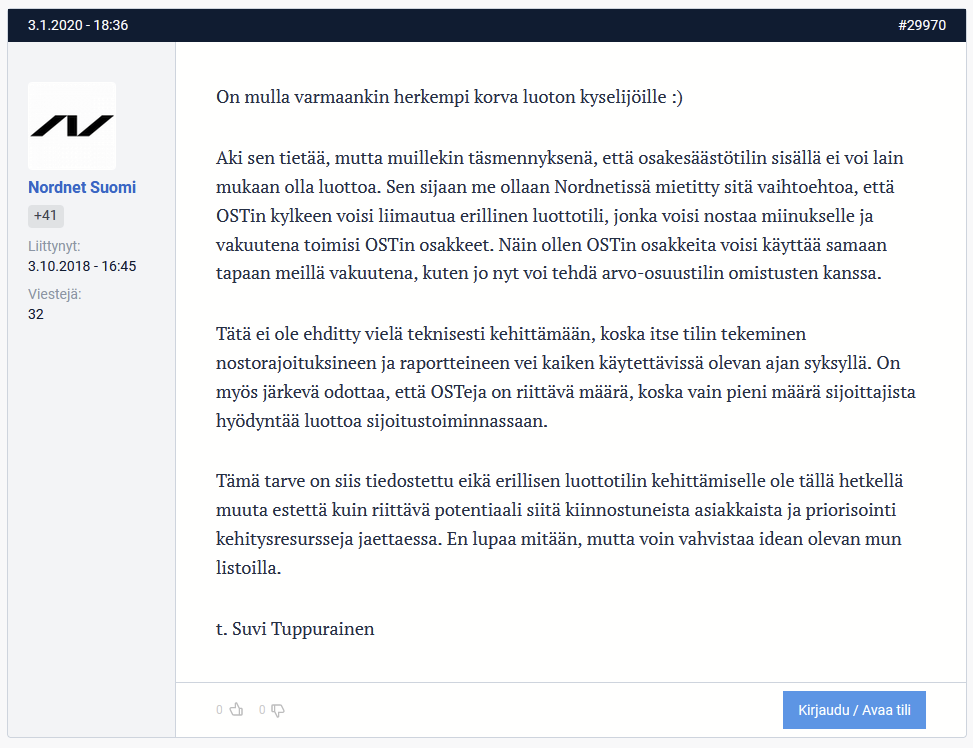Click the like count next to thumbs up
The height and width of the screenshot is (748, 973).
pyautogui.click(x=220, y=710)
